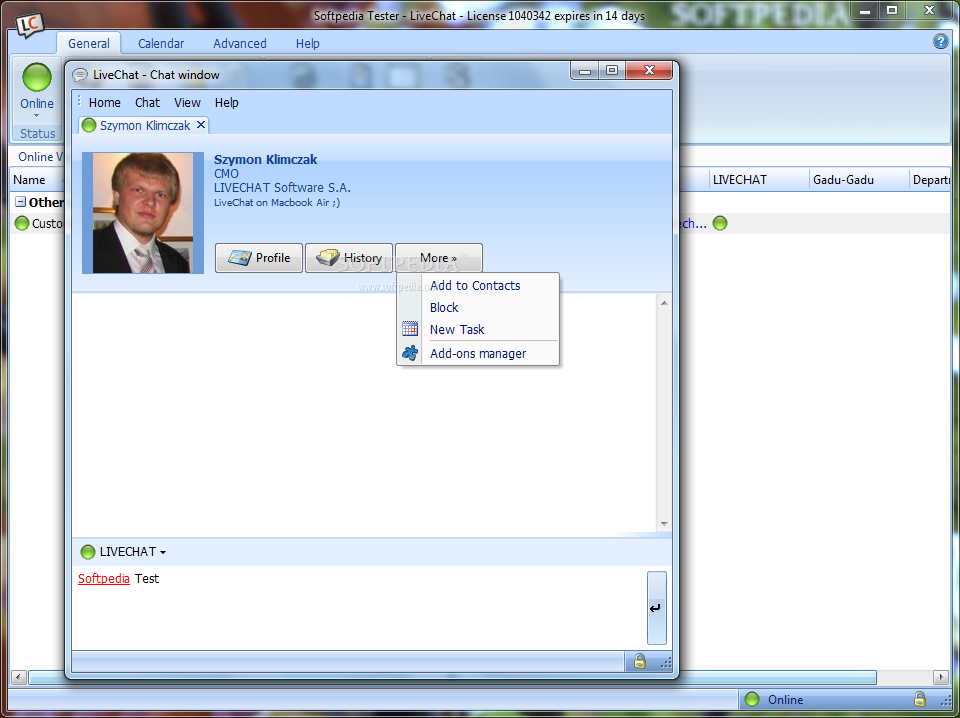Click horizontal scrollbar left arrow
960x718 pixels.
click(18, 678)
